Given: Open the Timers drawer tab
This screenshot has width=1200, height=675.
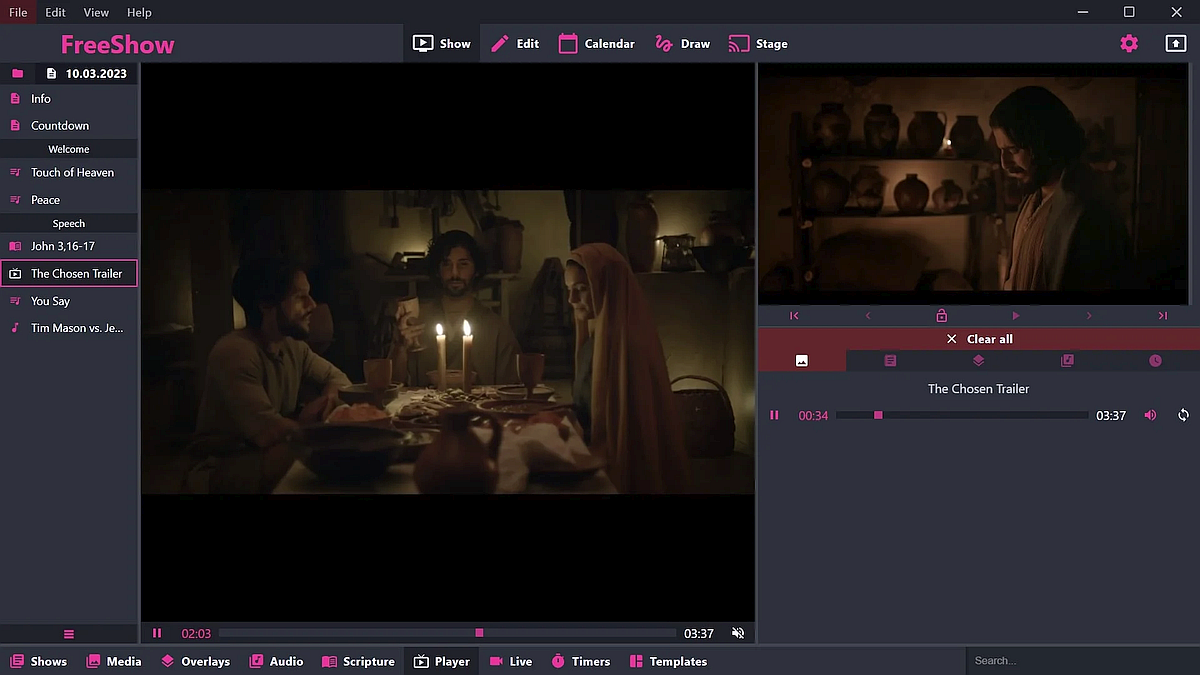Looking at the screenshot, I should tap(580, 661).
